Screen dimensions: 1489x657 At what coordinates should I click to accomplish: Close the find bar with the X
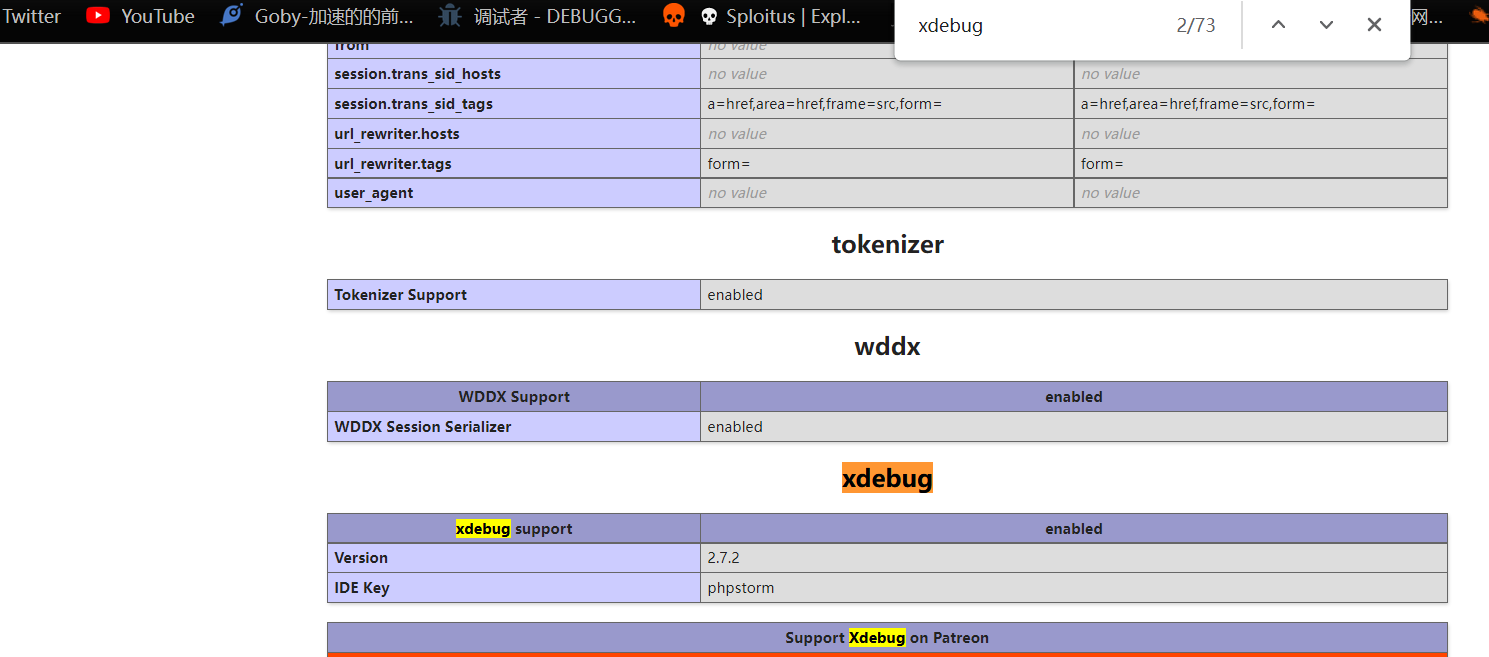[1374, 25]
